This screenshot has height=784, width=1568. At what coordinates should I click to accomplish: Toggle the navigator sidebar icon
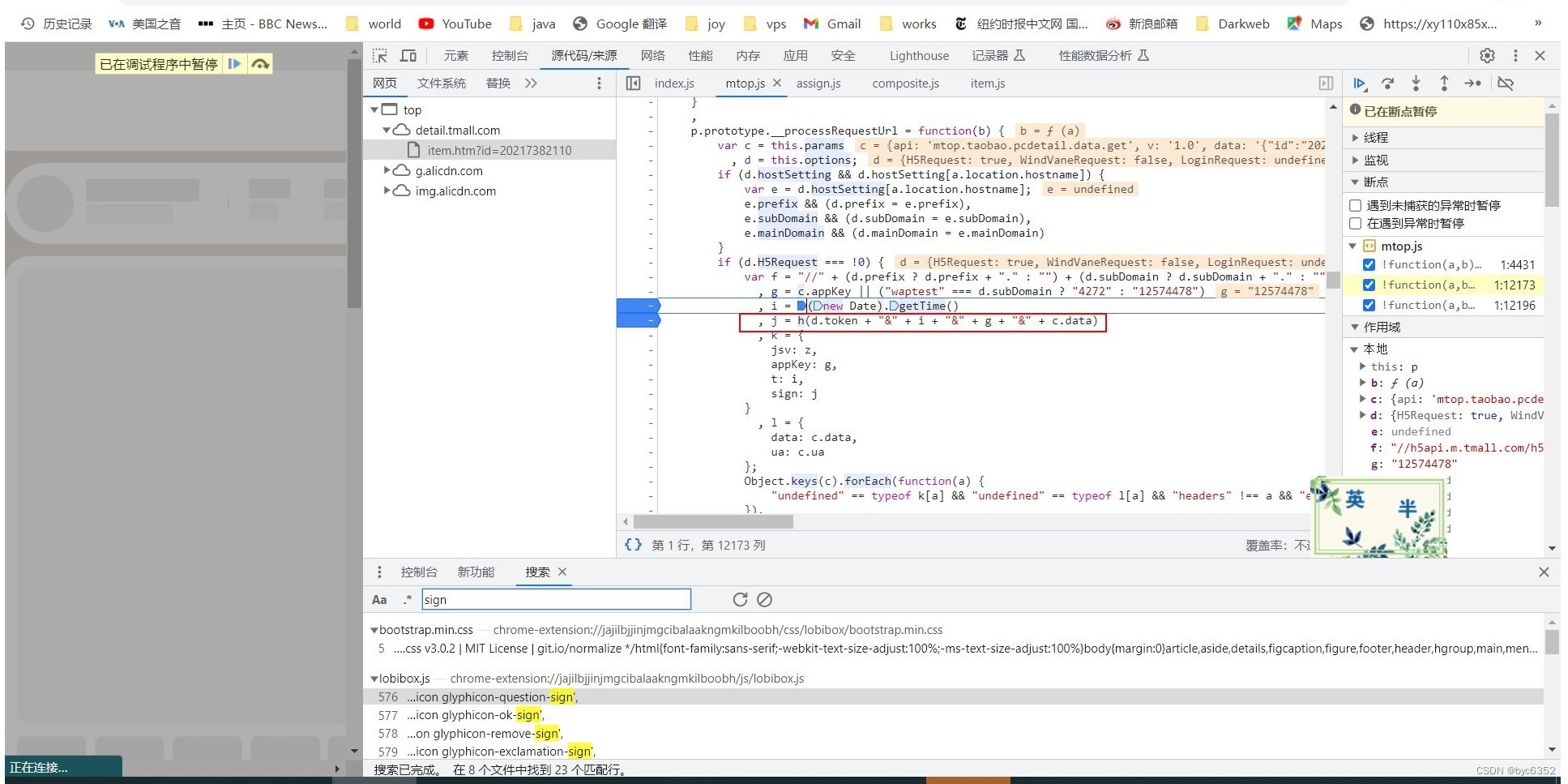(634, 84)
